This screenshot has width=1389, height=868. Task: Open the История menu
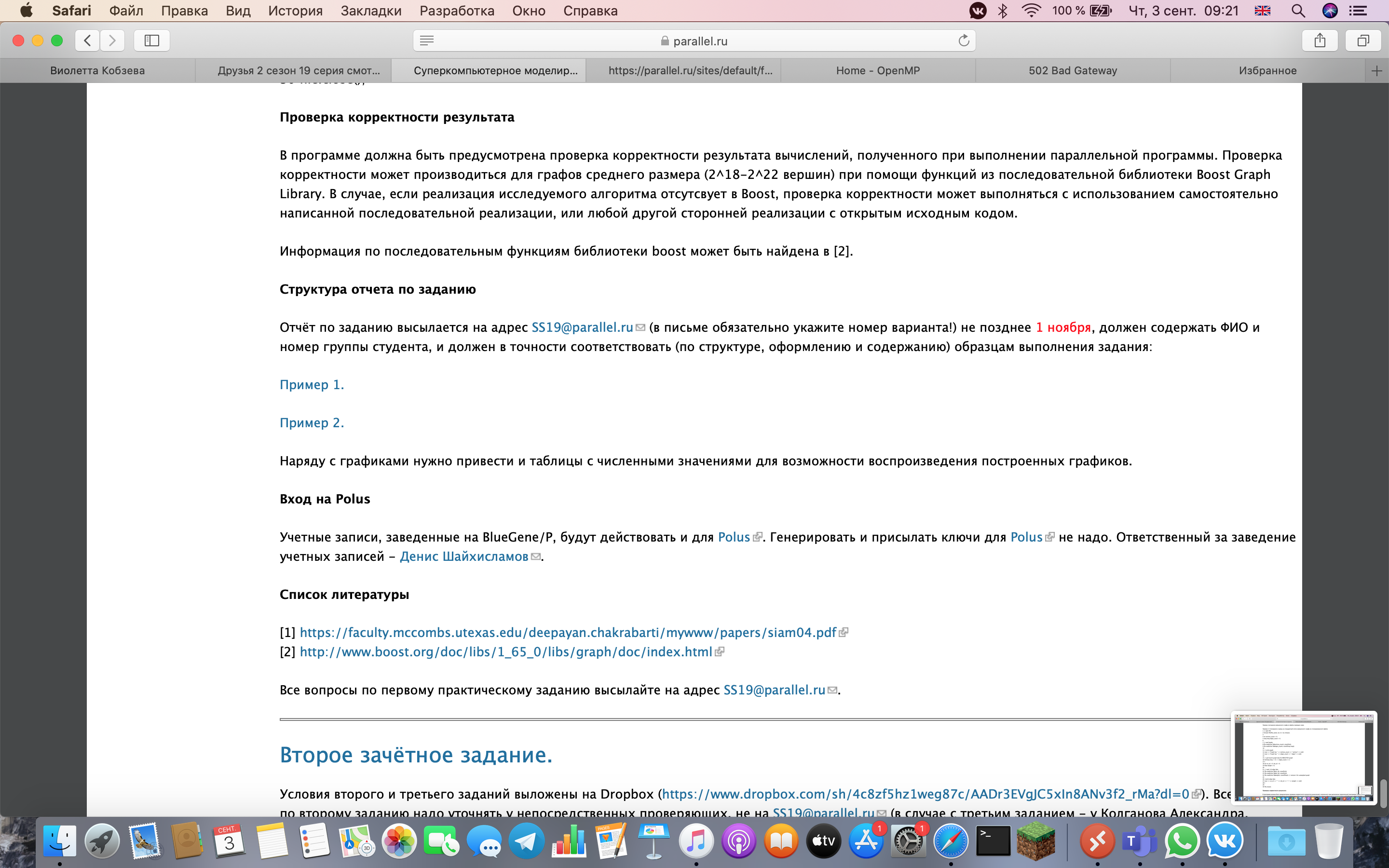click(295, 10)
